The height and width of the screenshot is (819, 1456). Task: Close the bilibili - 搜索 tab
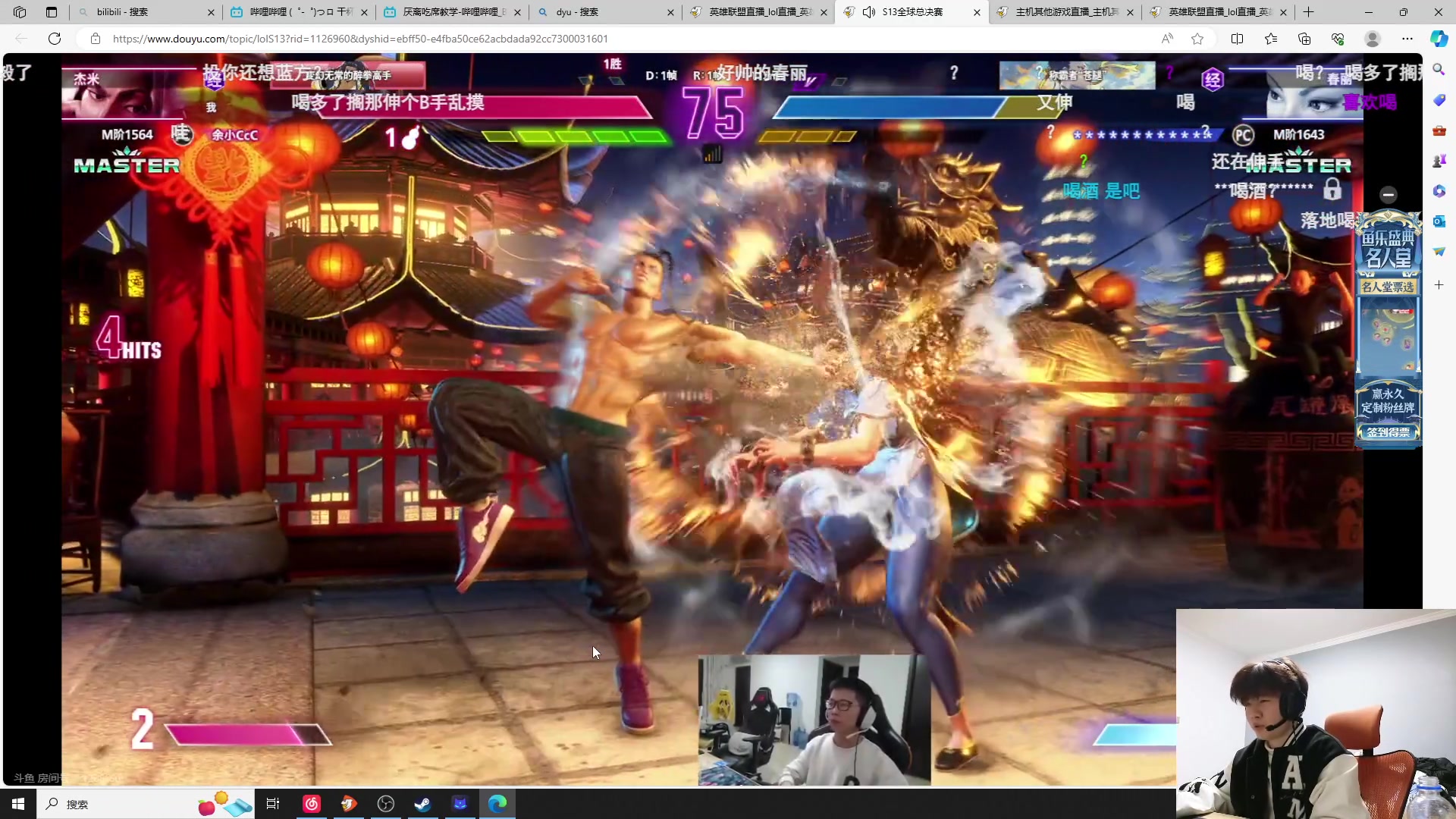pyautogui.click(x=211, y=12)
